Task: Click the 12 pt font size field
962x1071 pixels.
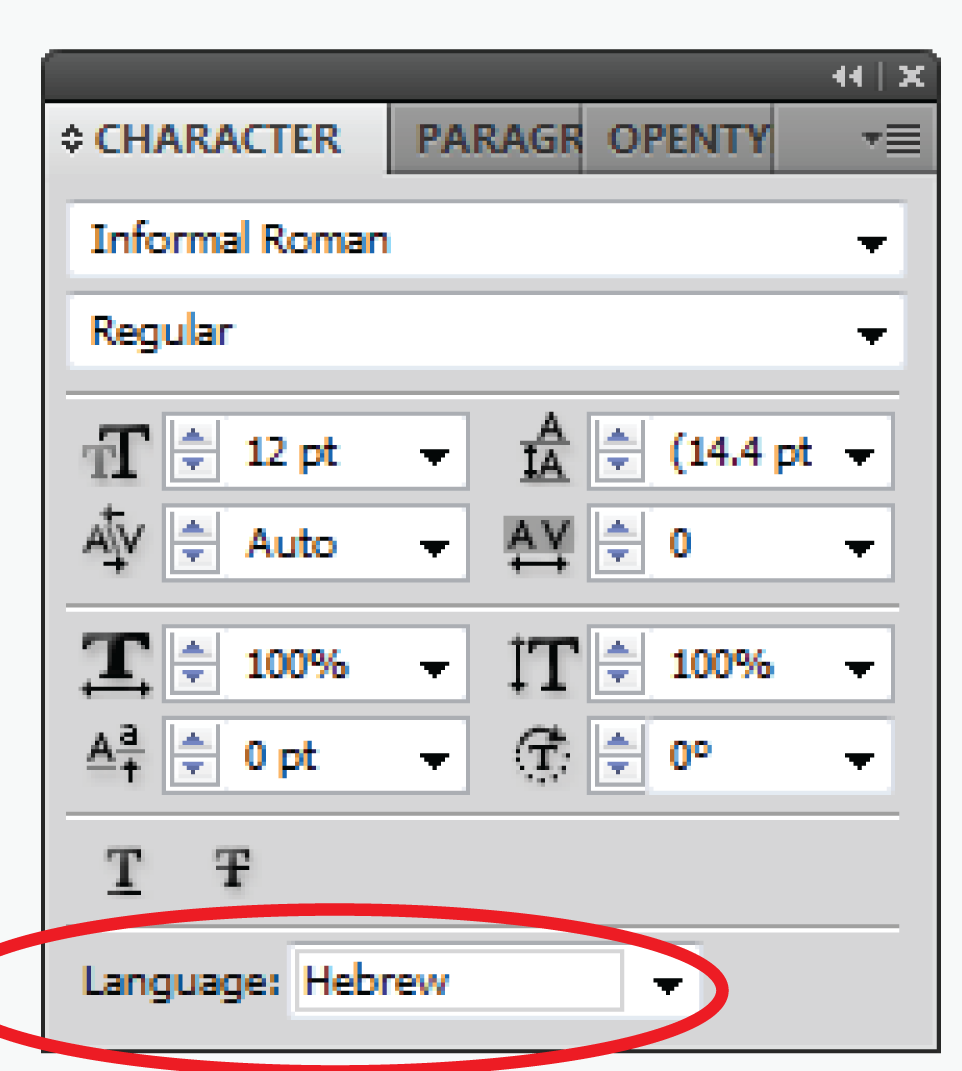Action: click(x=310, y=453)
